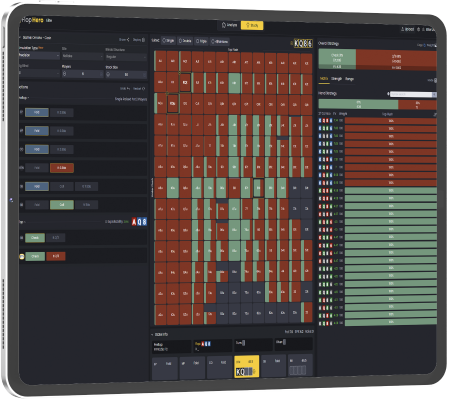
Task: Select the green Call in BB row
Action: [x=62, y=205]
